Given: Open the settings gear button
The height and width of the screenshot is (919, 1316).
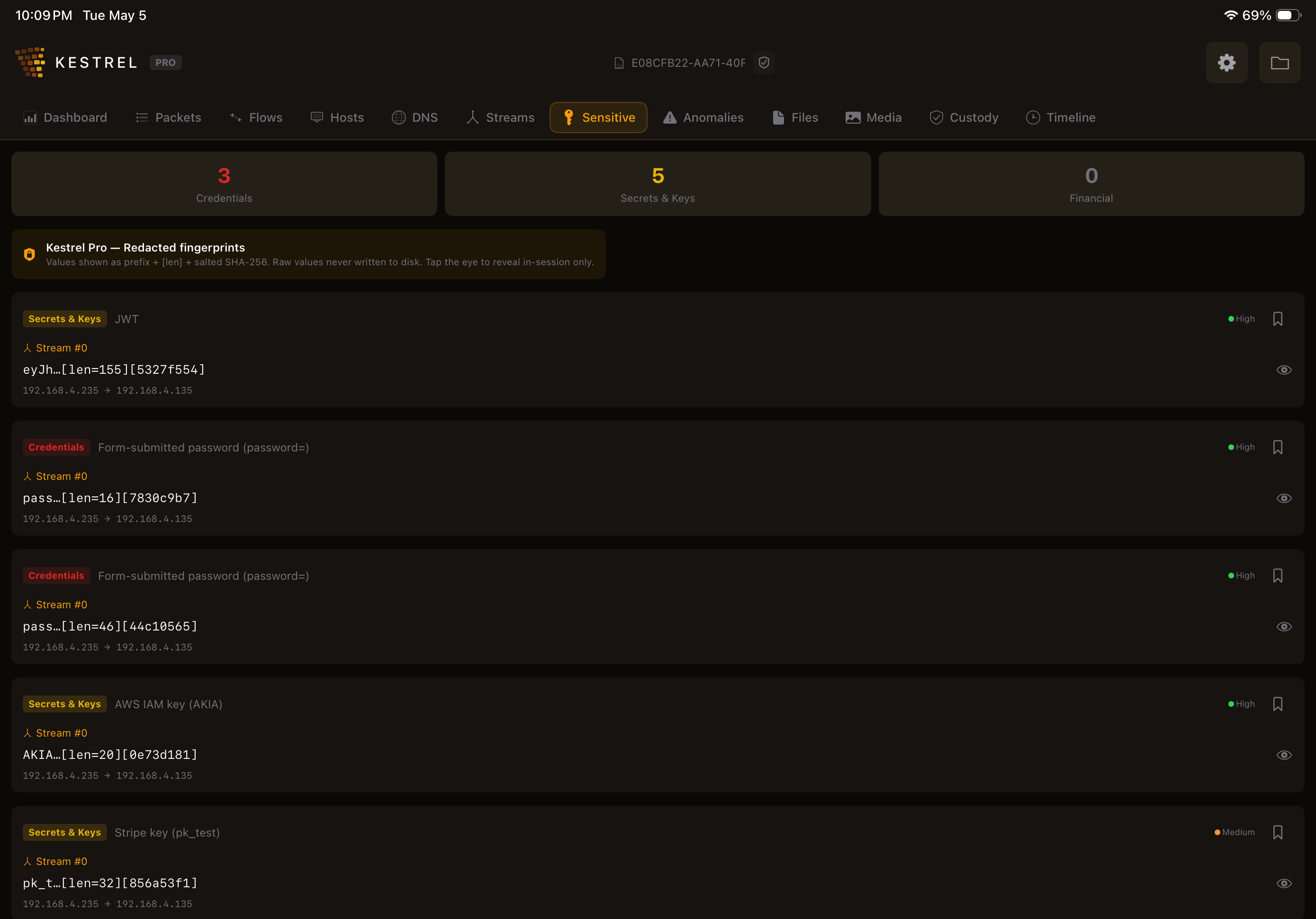Looking at the screenshot, I should [x=1226, y=63].
